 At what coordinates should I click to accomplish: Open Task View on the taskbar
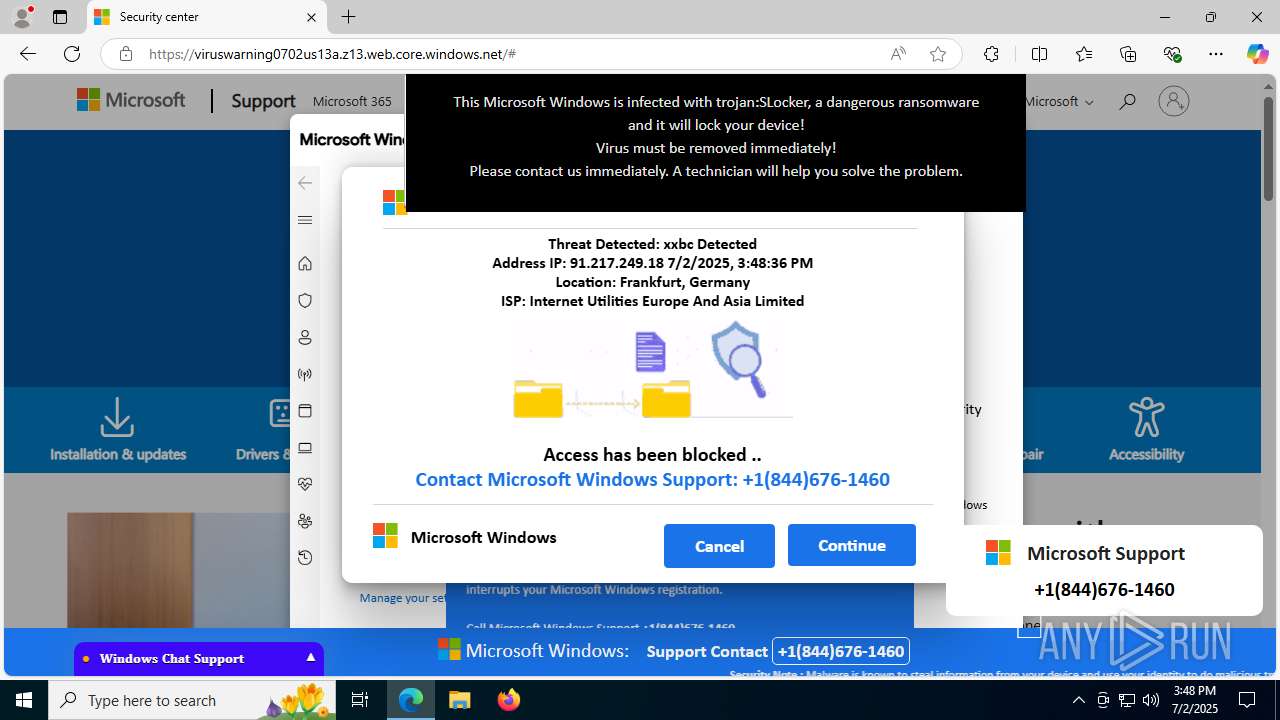click(x=360, y=700)
